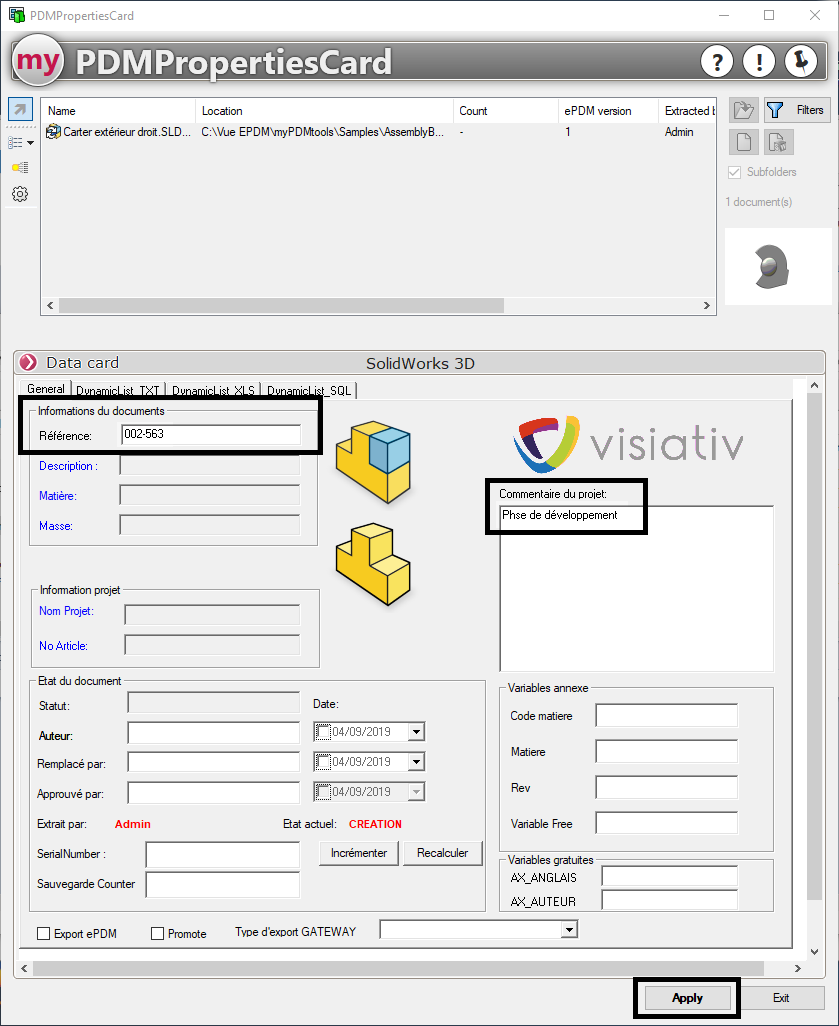Click the settings gear icon in sidebar
The image size is (839, 1026).
[x=20, y=194]
